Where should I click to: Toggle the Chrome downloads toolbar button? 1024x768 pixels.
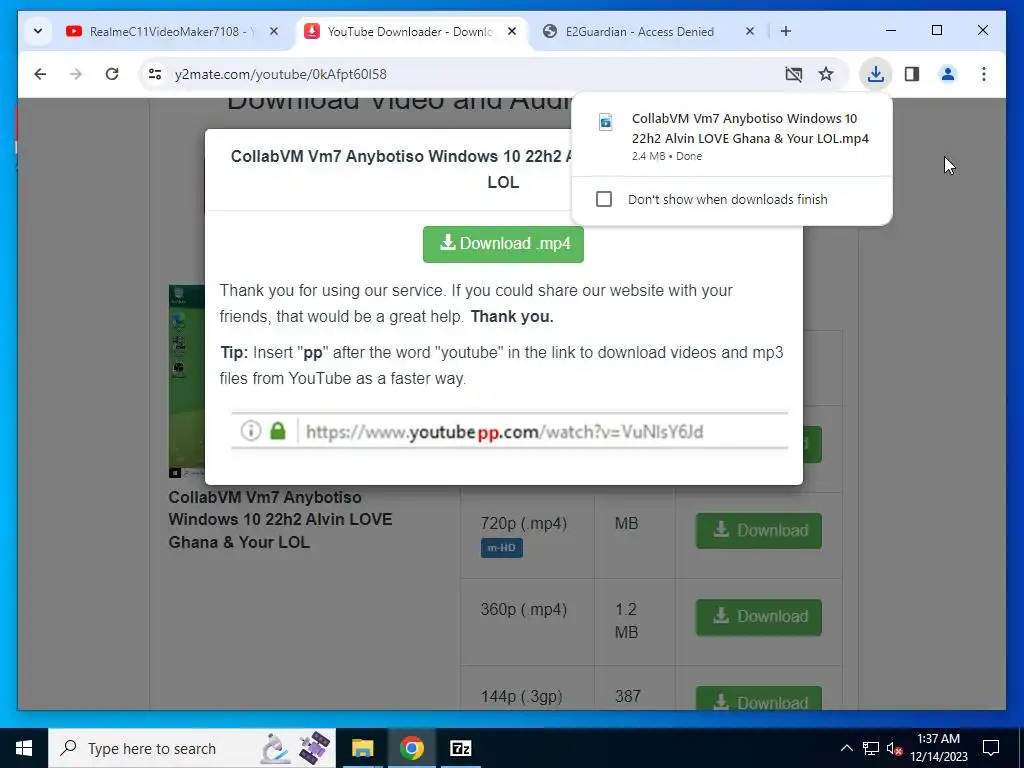(x=876, y=74)
